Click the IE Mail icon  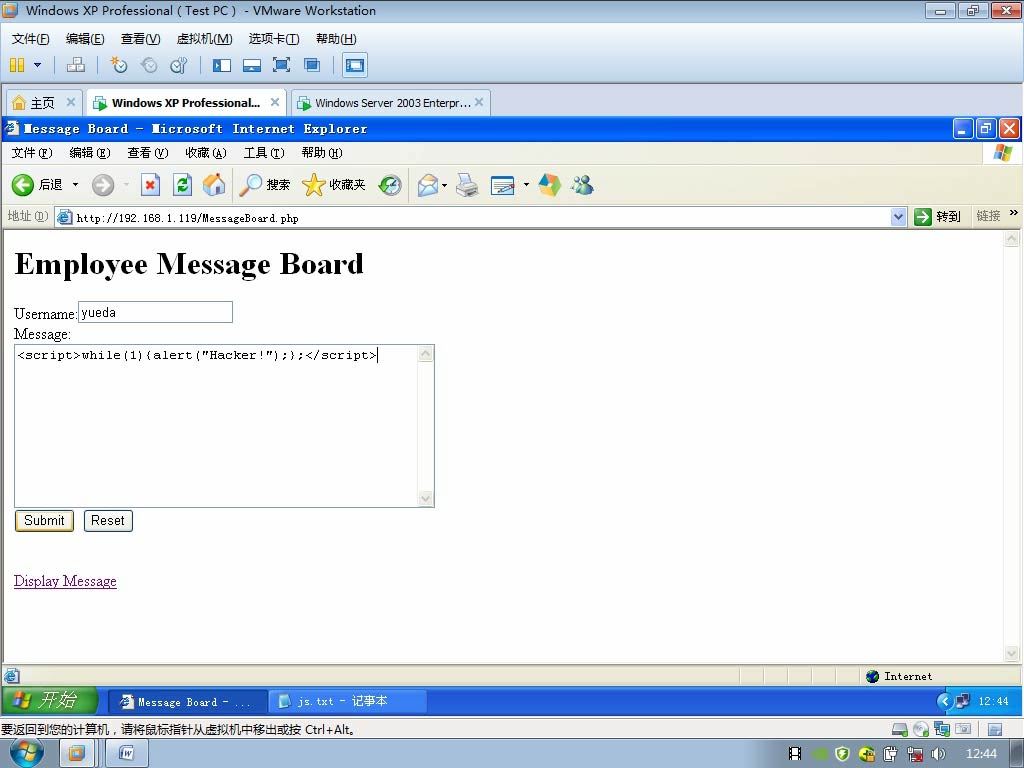click(x=428, y=185)
